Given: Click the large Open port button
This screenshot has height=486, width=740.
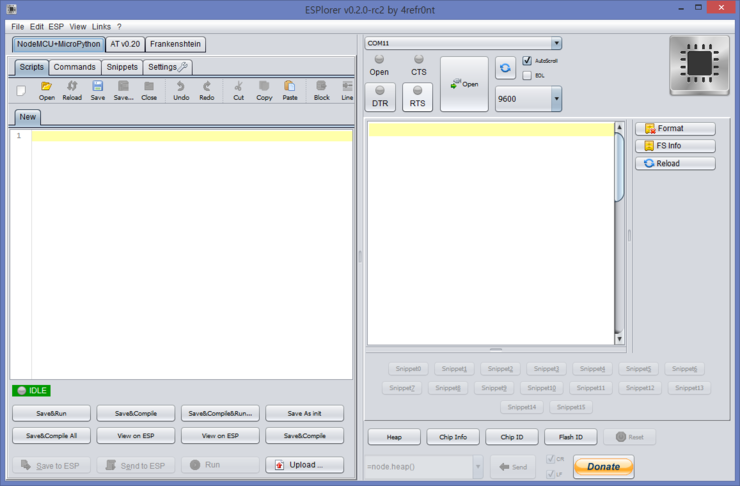Looking at the screenshot, I should point(464,84).
